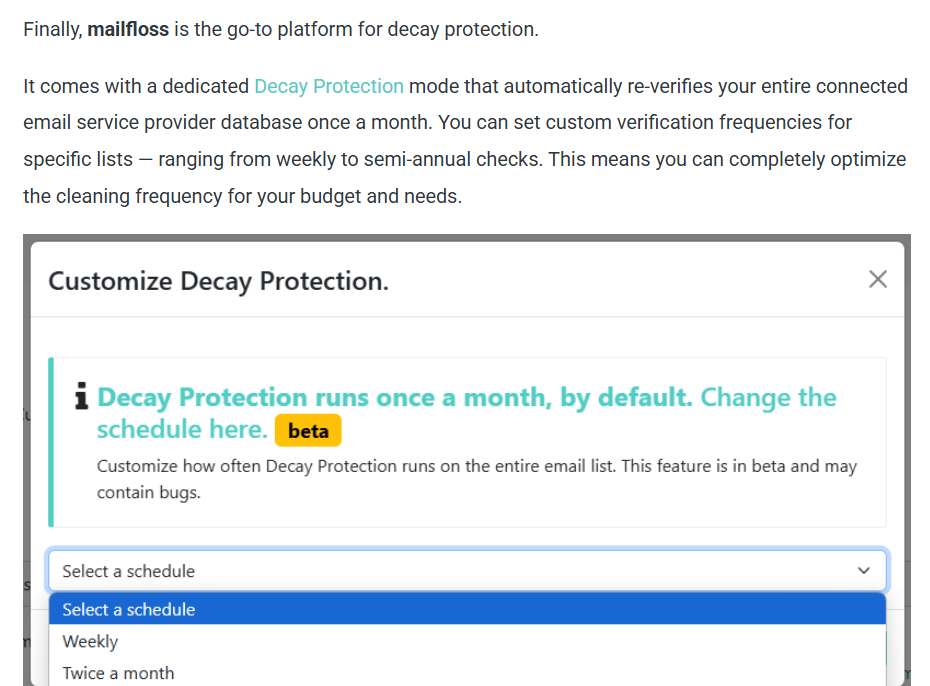Click the sentence about cleaning frequency for your budget

coord(243,196)
